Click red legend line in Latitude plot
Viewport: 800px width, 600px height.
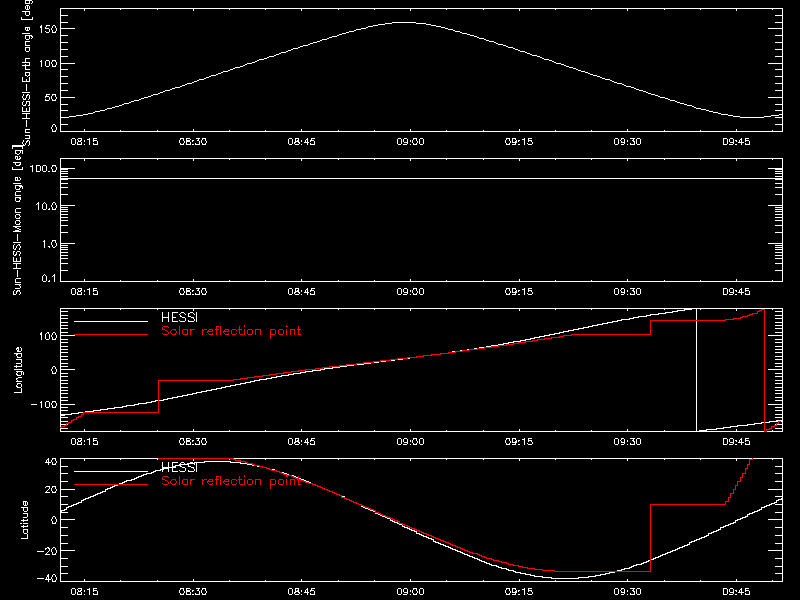tap(111, 485)
